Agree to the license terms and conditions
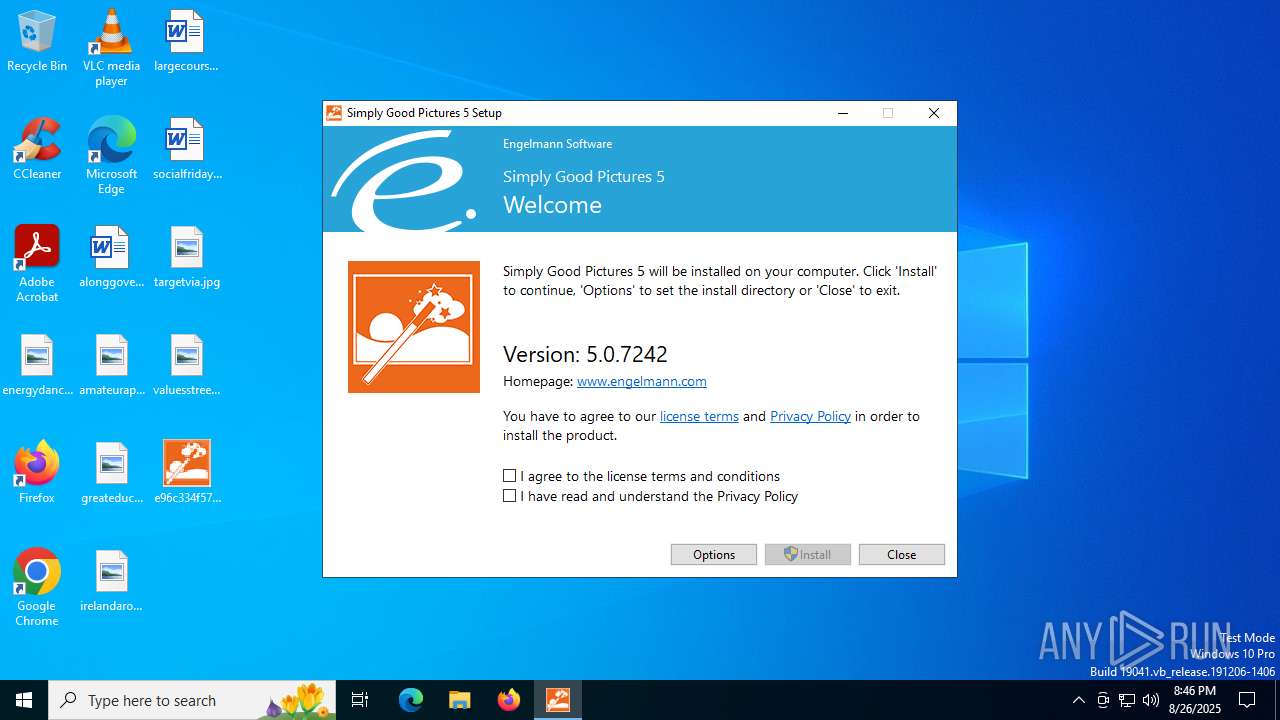This screenshot has height=720, width=1280. 509,476
